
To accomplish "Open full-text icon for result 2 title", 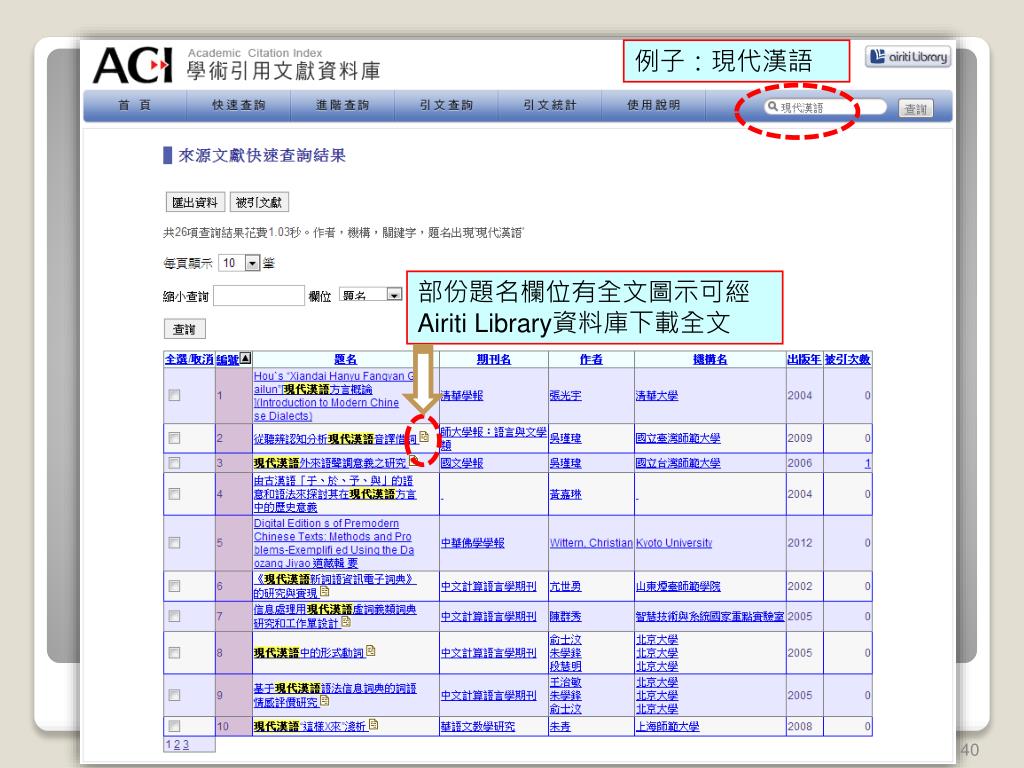I will [x=424, y=437].
